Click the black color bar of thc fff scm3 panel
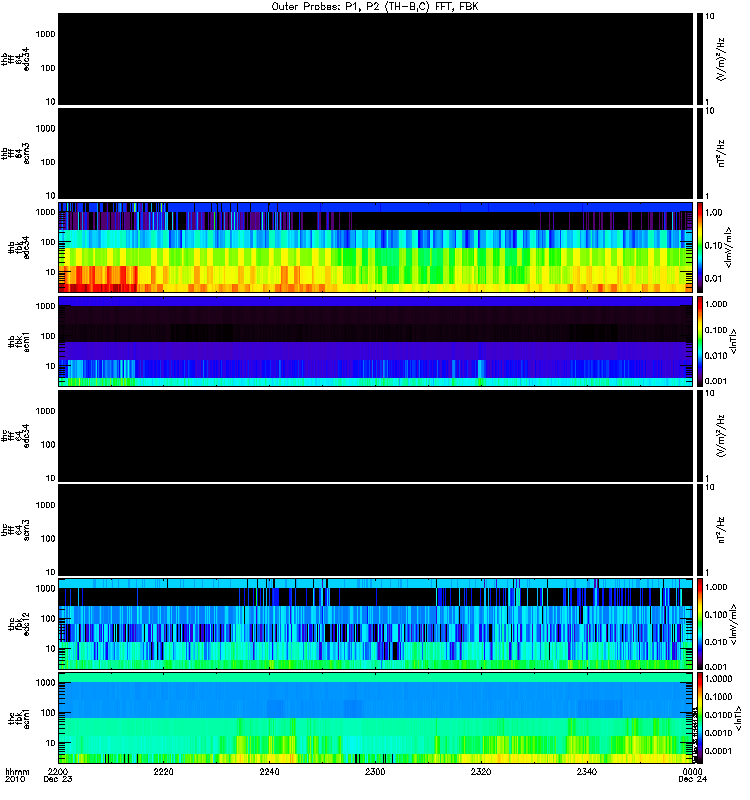 tap(699, 531)
